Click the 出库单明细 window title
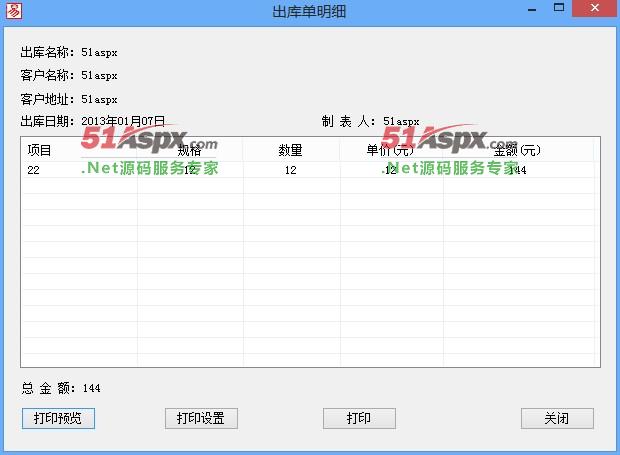The width and height of the screenshot is (620, 455). [x=309, y=11]
